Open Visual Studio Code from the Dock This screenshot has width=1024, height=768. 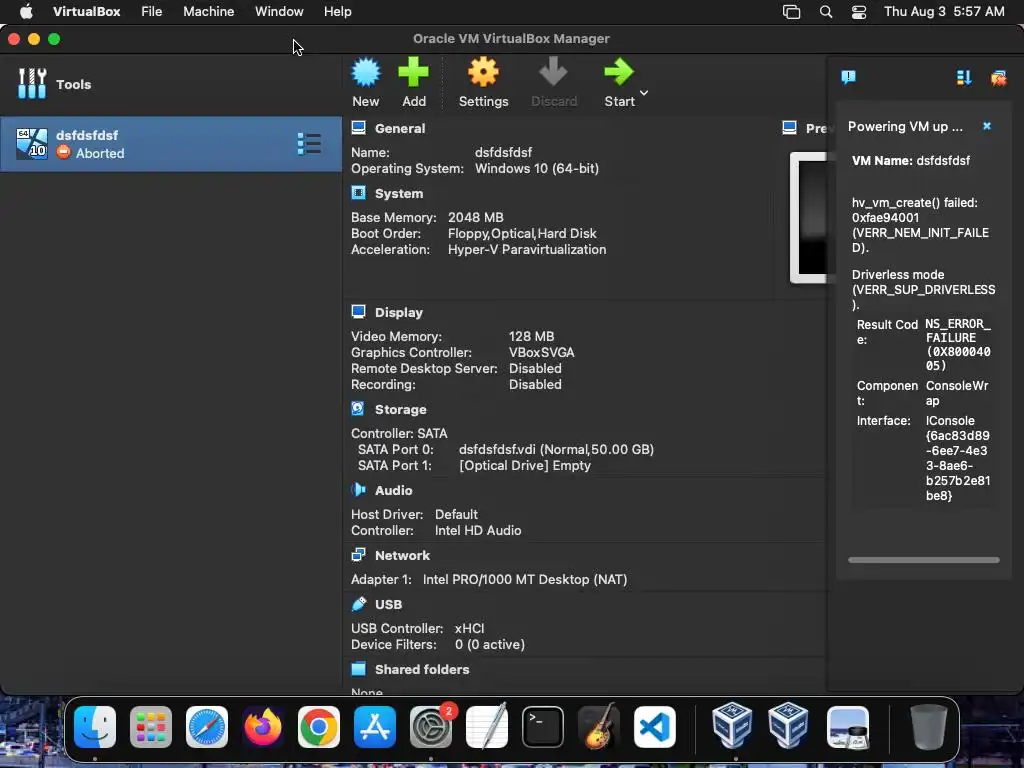pos(654,727)
